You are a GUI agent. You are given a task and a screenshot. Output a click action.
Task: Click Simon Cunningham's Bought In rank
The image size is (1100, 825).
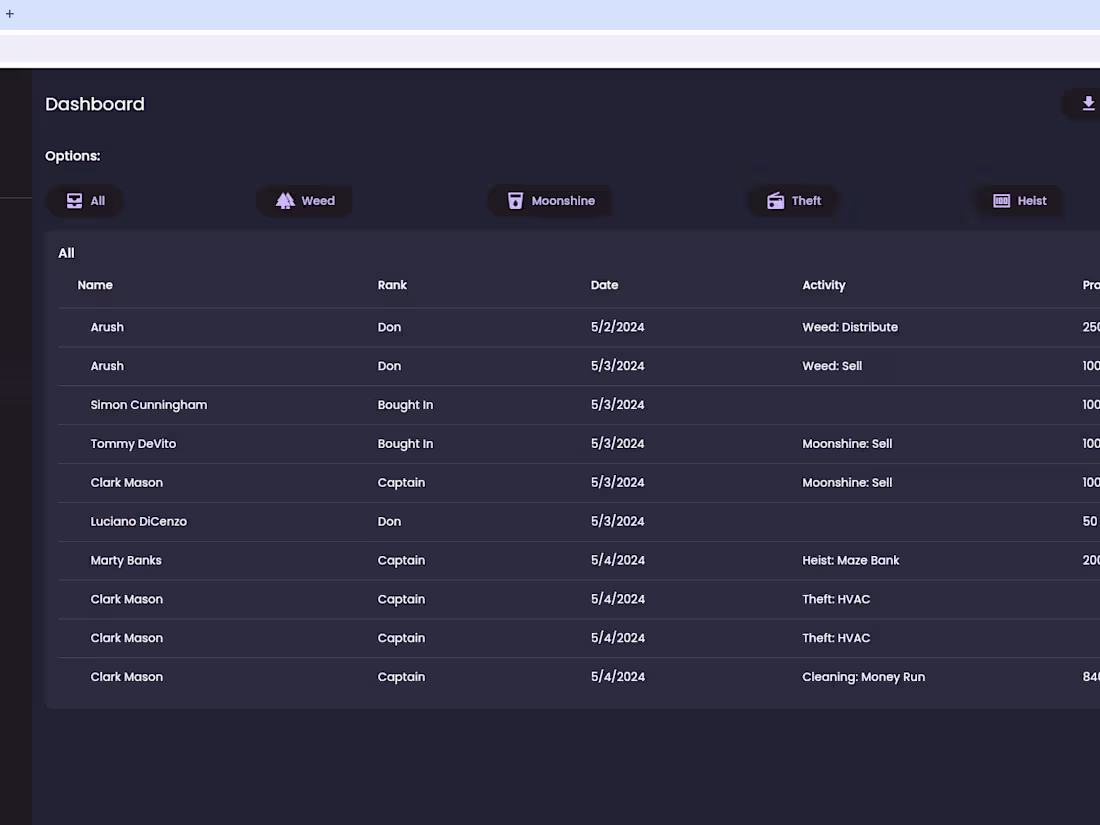tap(405, 405)
